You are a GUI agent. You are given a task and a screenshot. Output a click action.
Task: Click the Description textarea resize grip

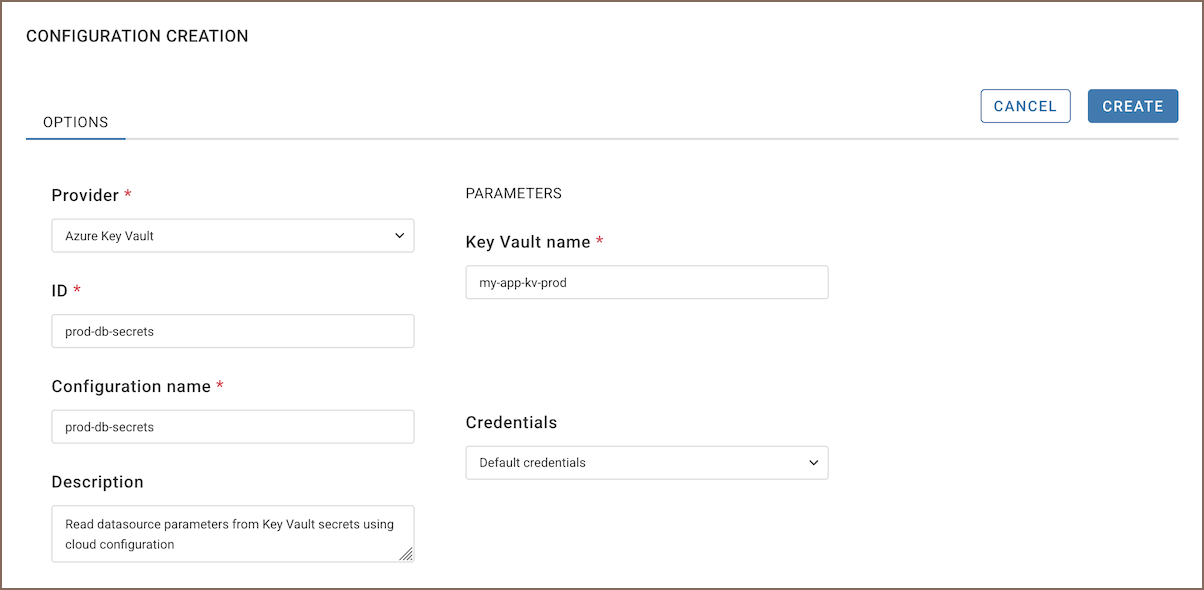(x=406, y=554)
